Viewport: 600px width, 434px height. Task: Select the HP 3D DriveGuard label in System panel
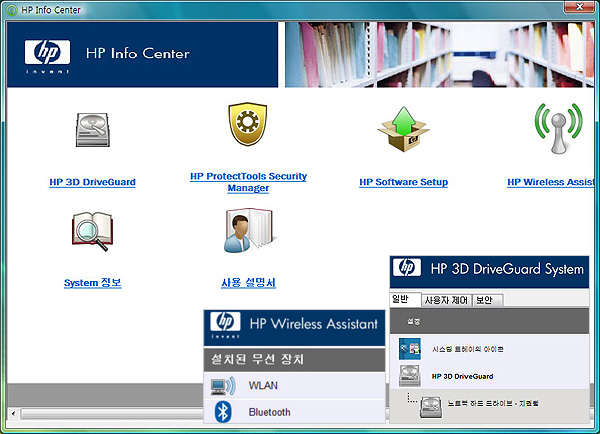[462, 376]
